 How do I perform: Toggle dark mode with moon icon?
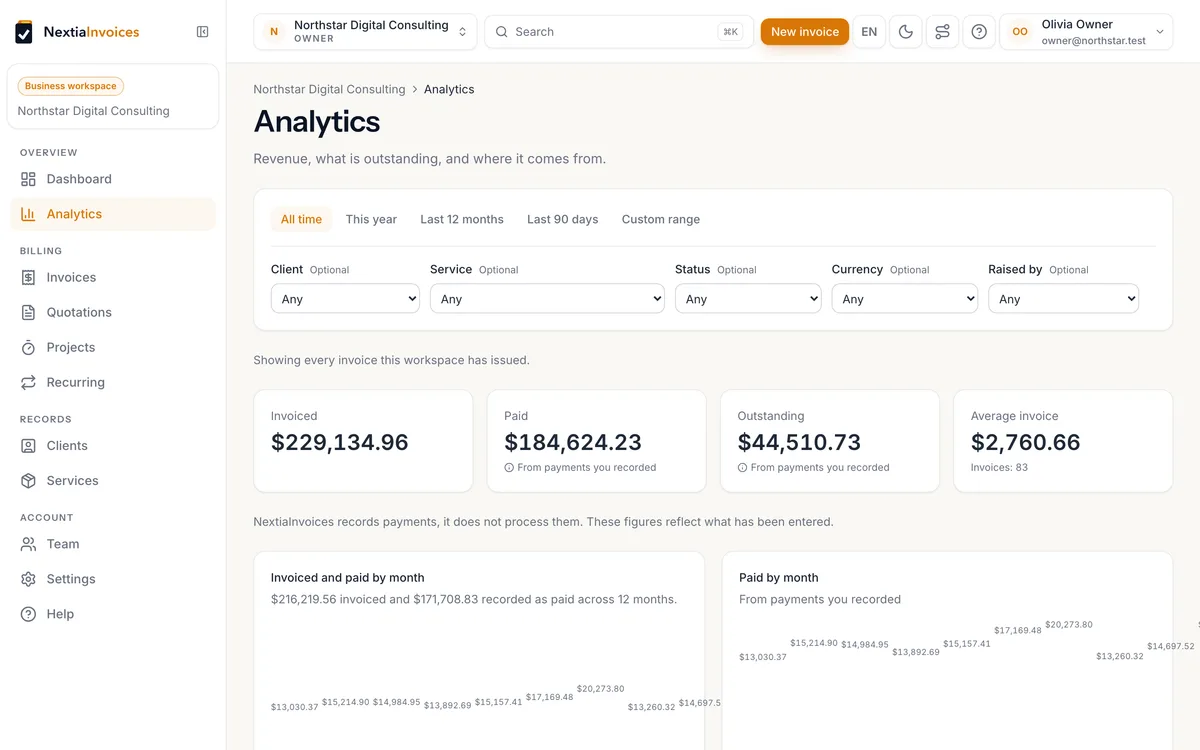[906, 32]
